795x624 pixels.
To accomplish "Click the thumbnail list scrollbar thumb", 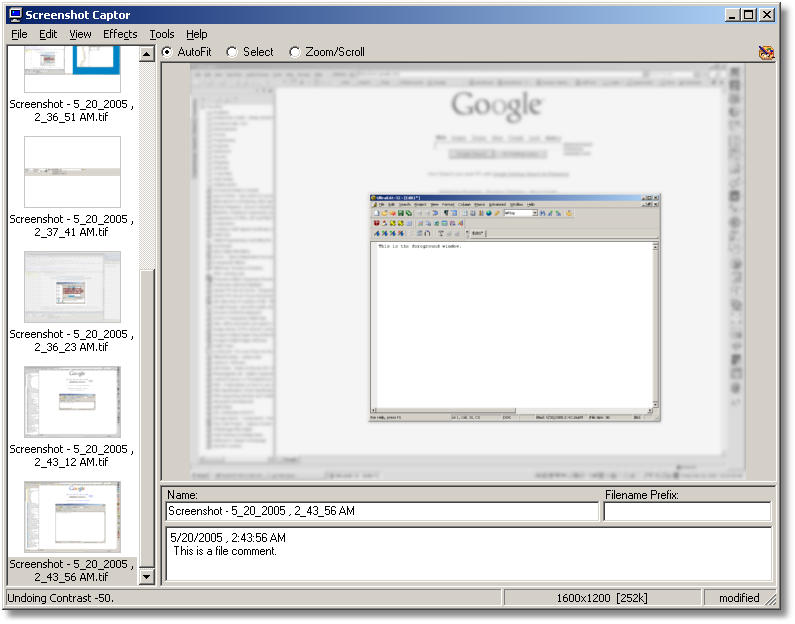I will pos(147,419).
